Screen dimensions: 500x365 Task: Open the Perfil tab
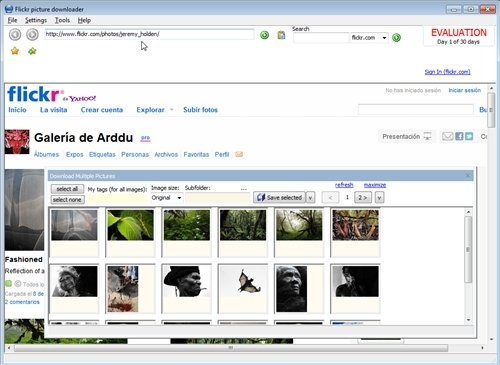click(222, 154)
